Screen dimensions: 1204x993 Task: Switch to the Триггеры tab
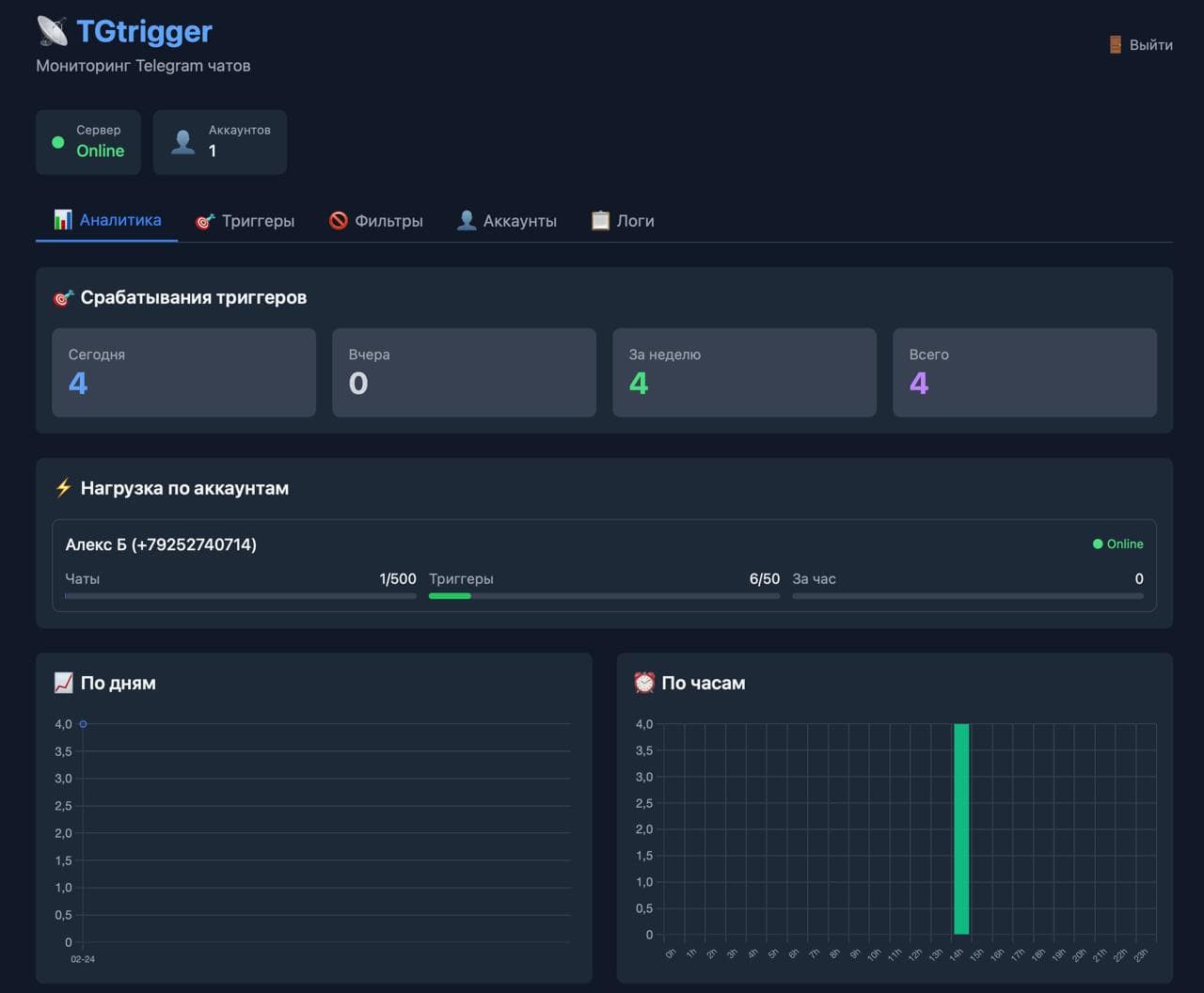(245, 221)
